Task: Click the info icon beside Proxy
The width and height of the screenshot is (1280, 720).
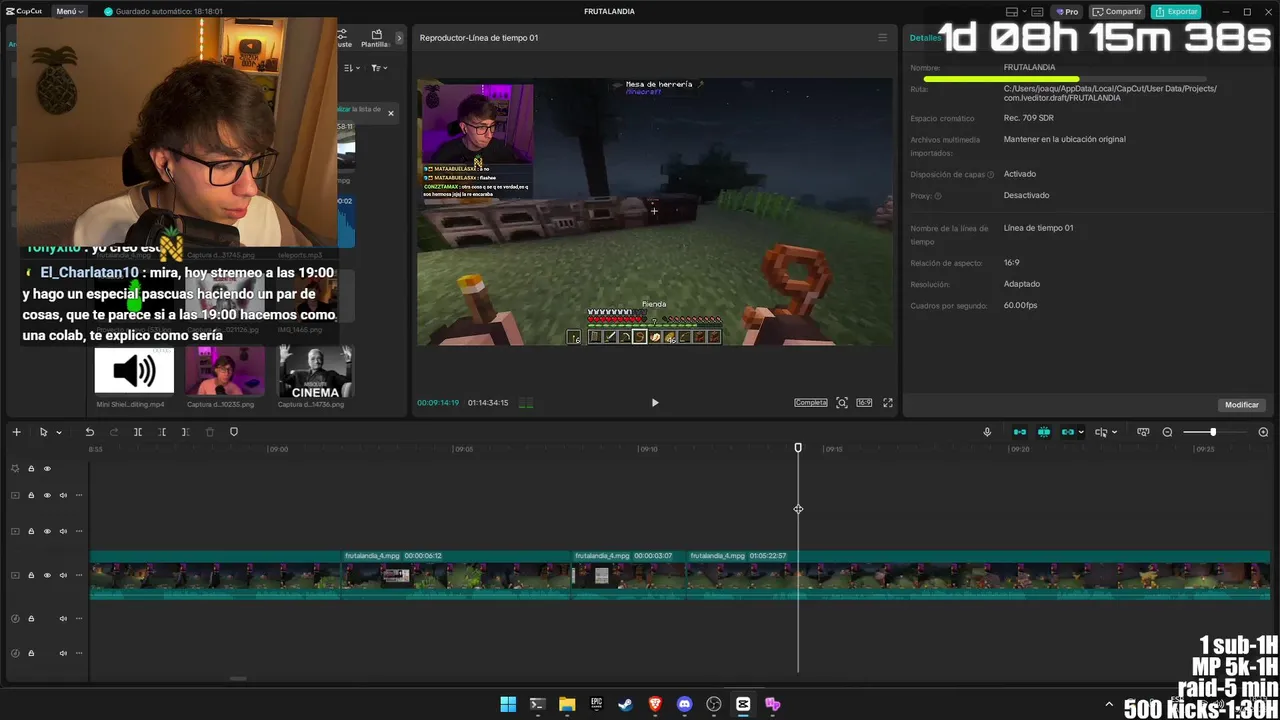Action: [938, 196]
